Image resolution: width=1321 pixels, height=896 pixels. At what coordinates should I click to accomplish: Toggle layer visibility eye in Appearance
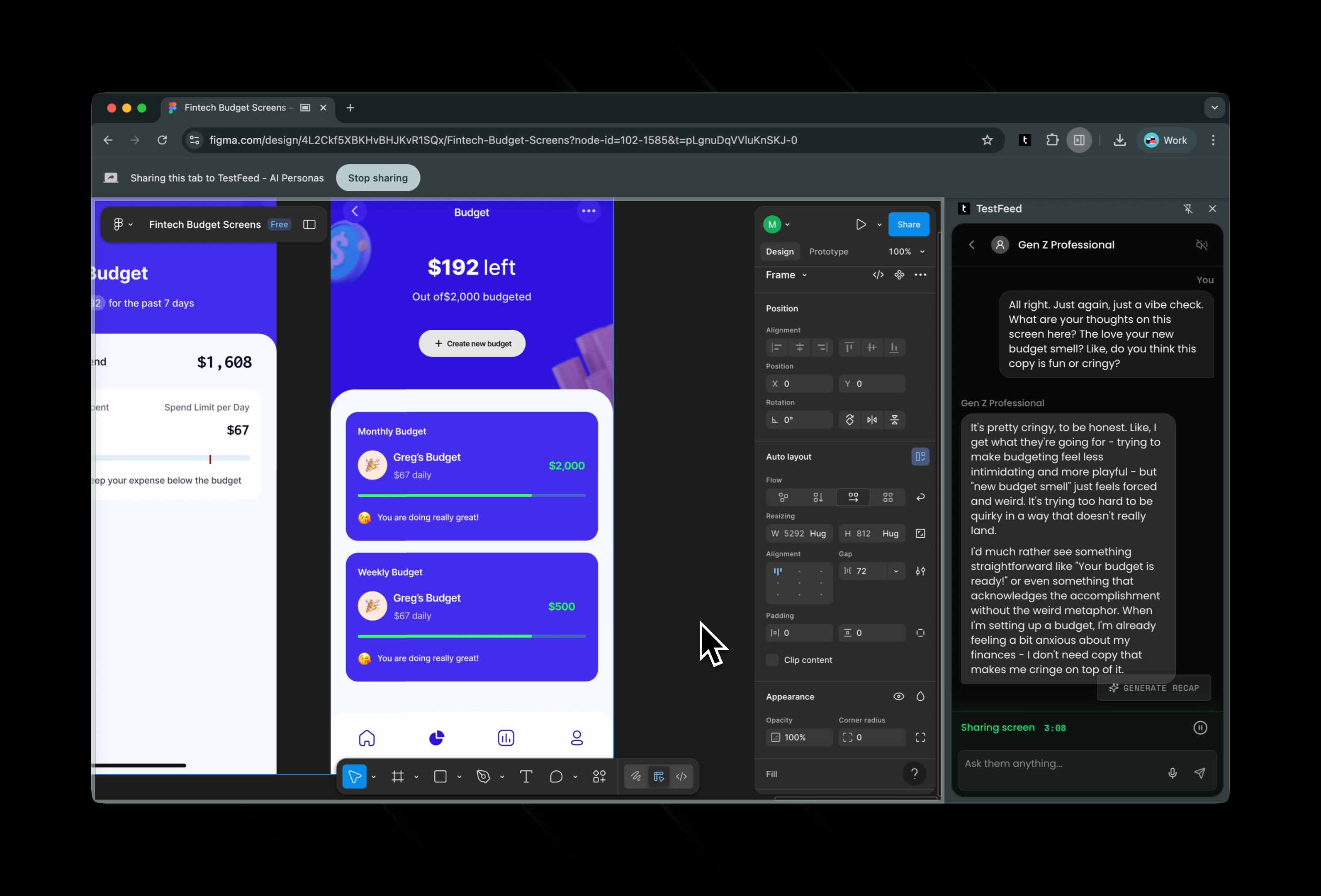coord(898,696)
